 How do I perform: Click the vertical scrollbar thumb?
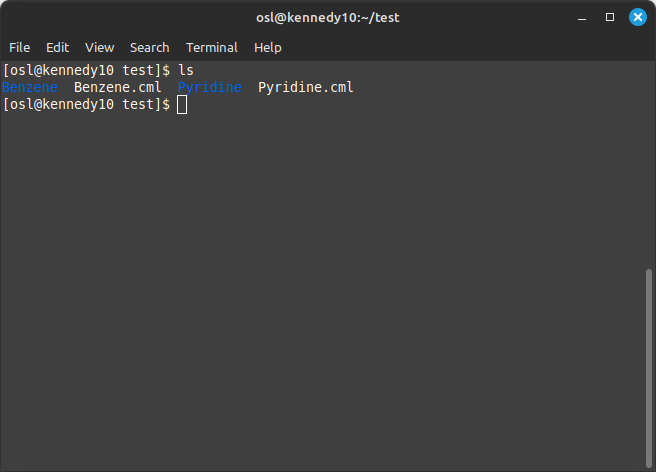[x=649, y=368]
